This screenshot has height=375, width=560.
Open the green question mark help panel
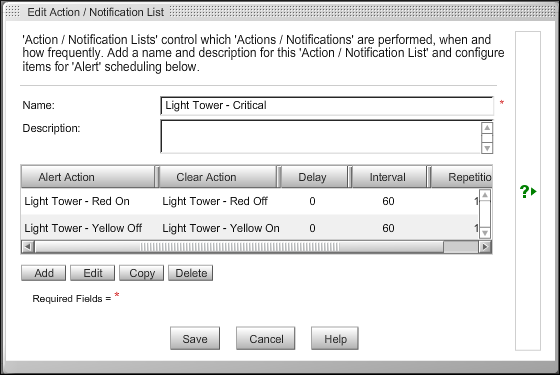point(528,191)
